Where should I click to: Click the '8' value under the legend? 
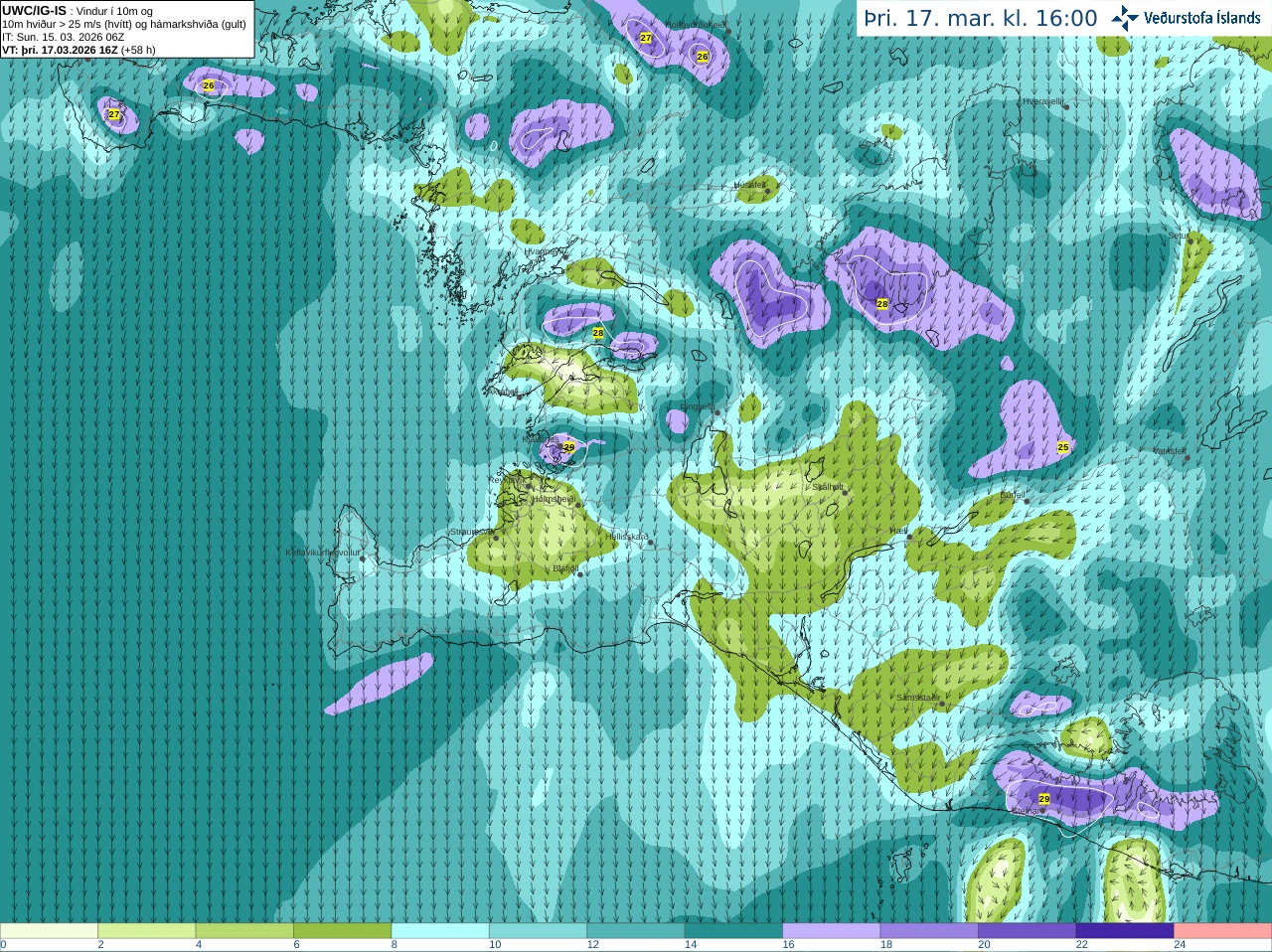(x=395, y=945)
